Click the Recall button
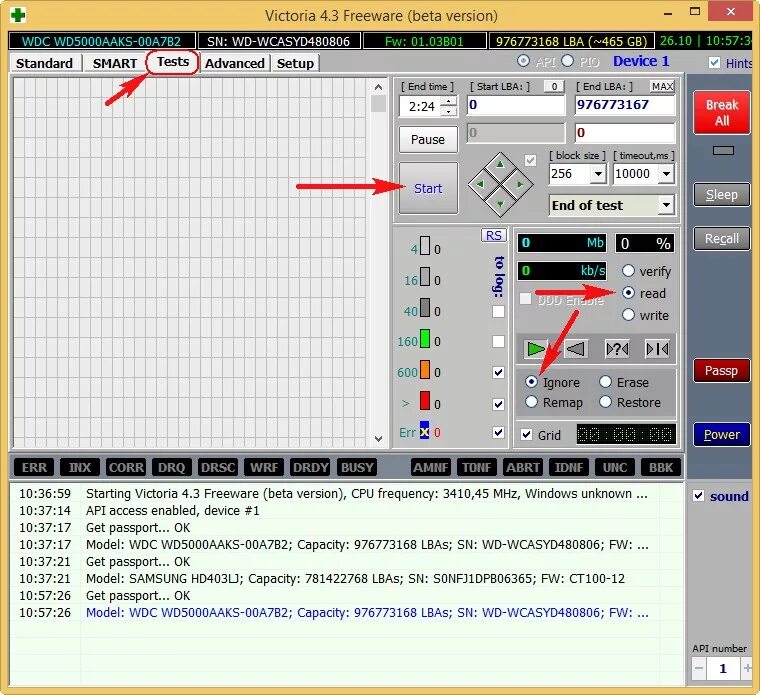 point(722,238)
